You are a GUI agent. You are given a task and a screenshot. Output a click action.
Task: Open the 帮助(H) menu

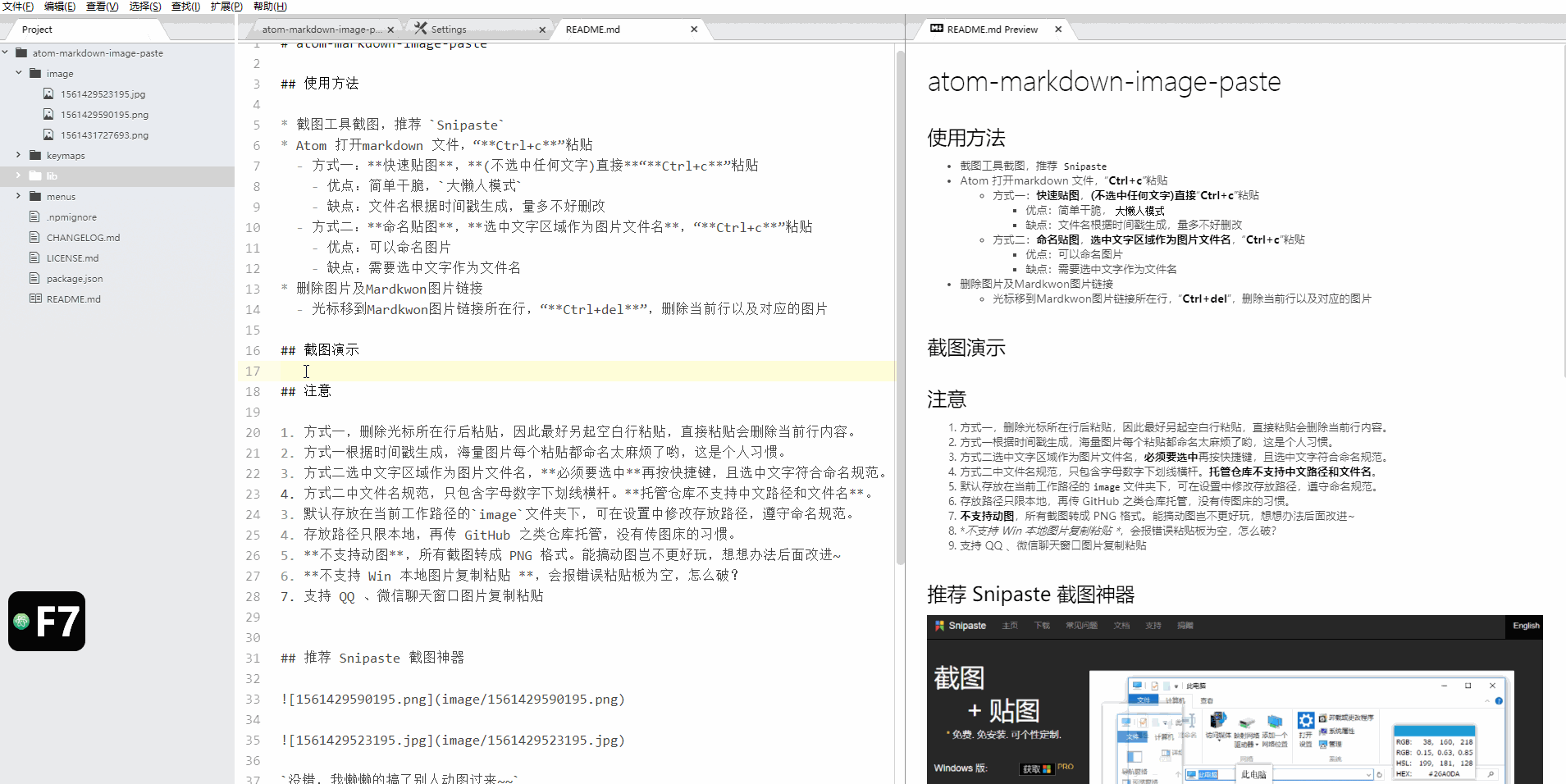coord(270,7)
